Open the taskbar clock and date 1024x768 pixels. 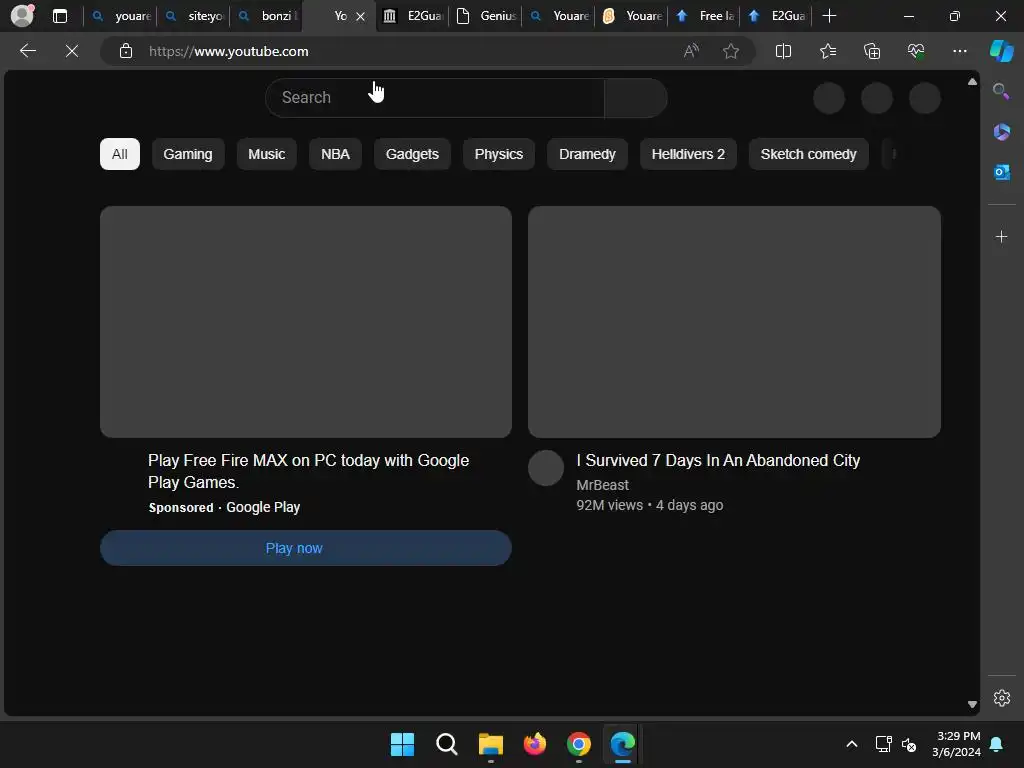tap(956, 744)
